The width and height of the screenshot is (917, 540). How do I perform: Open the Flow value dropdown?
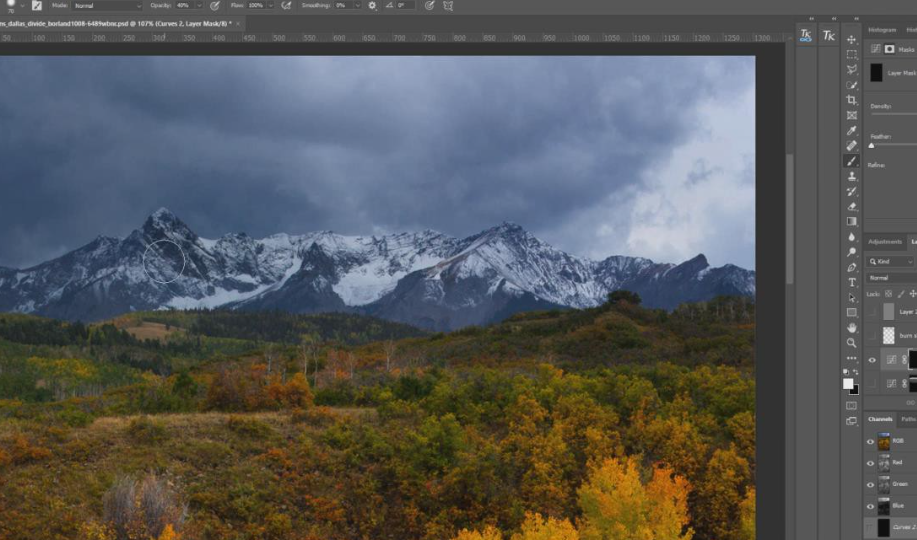[x=270, y=6]
